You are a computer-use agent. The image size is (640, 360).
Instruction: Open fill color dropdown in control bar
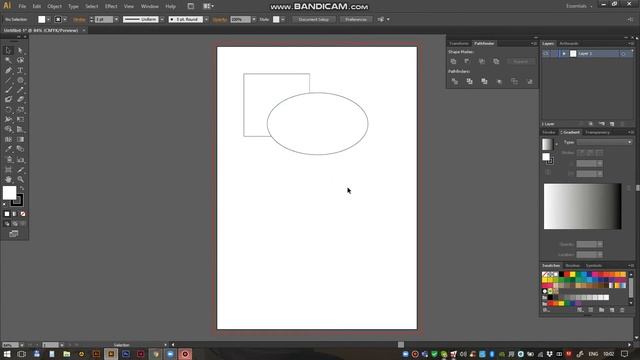coord(49,19)
